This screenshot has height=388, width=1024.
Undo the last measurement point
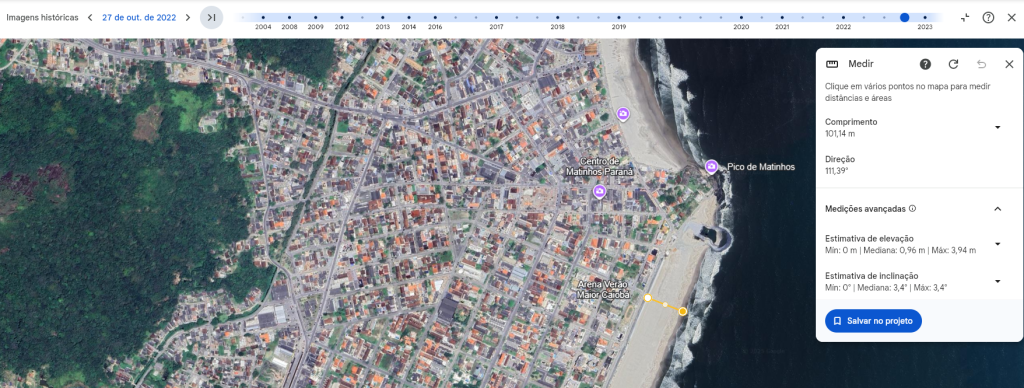tap(981, 64)
